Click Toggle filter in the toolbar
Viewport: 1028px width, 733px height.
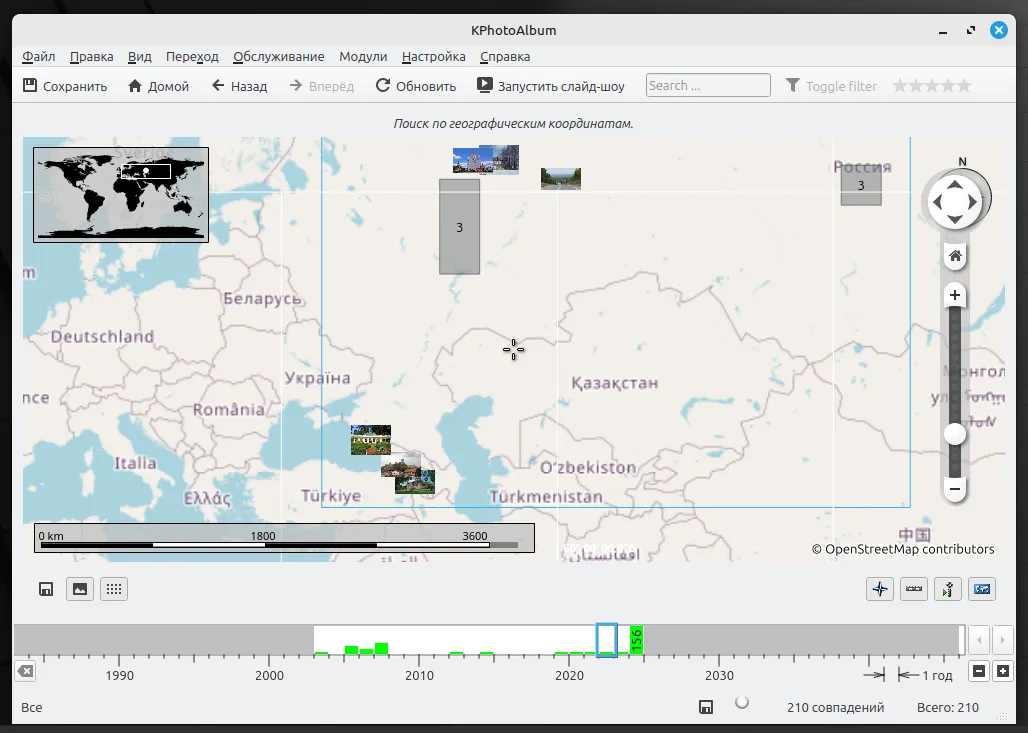click(x=831, y=86)
